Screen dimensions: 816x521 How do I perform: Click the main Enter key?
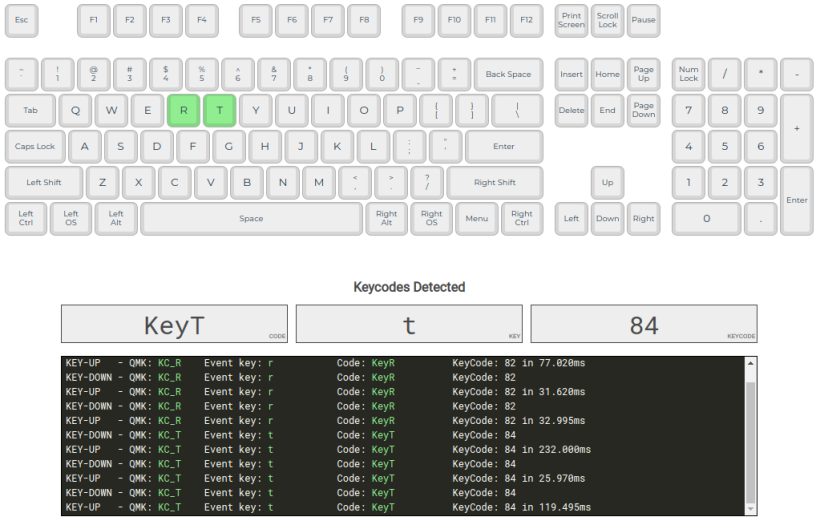coord(503,146)
